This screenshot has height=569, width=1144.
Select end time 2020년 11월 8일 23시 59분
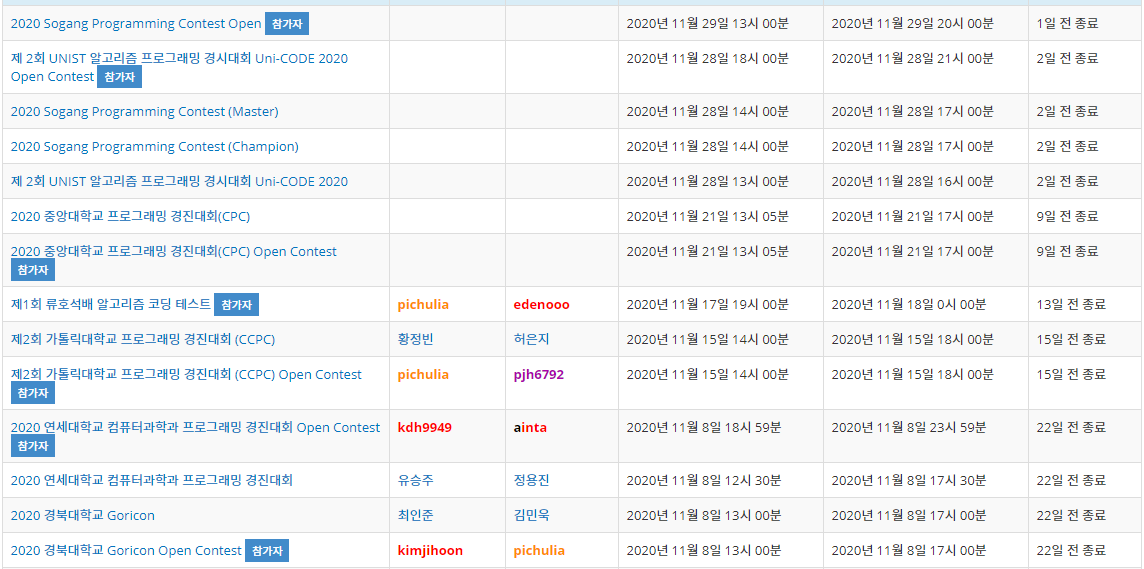pos(909,427)
